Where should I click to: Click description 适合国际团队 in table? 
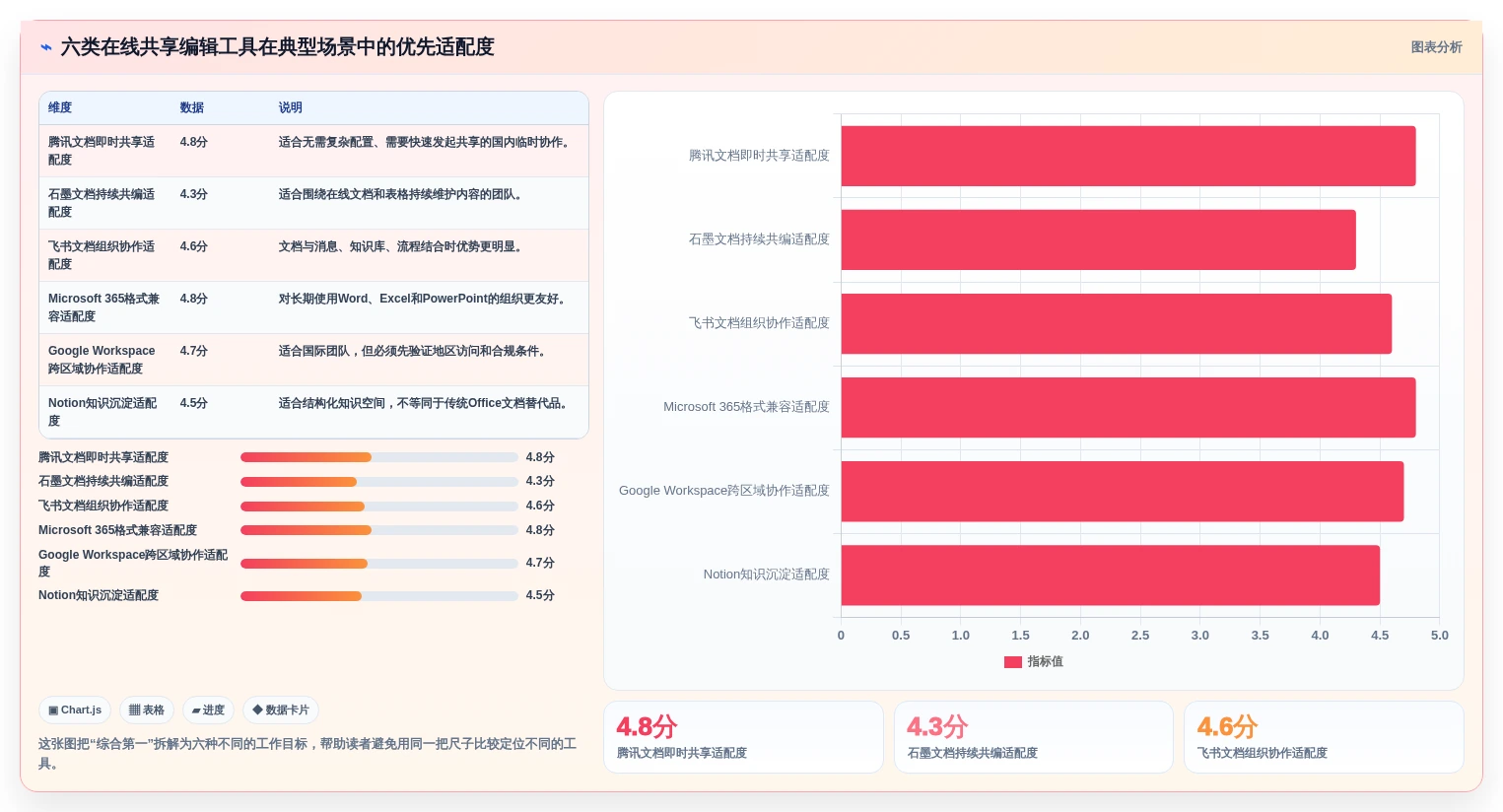(414, 351)
